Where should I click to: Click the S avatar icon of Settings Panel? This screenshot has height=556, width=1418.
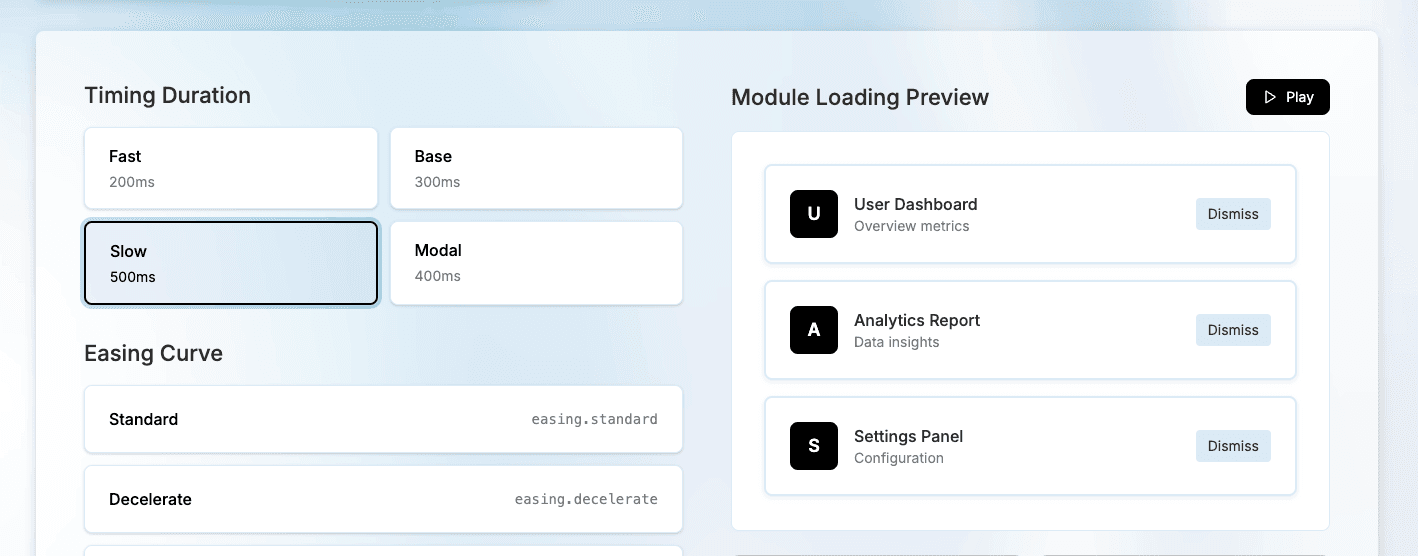814,446
